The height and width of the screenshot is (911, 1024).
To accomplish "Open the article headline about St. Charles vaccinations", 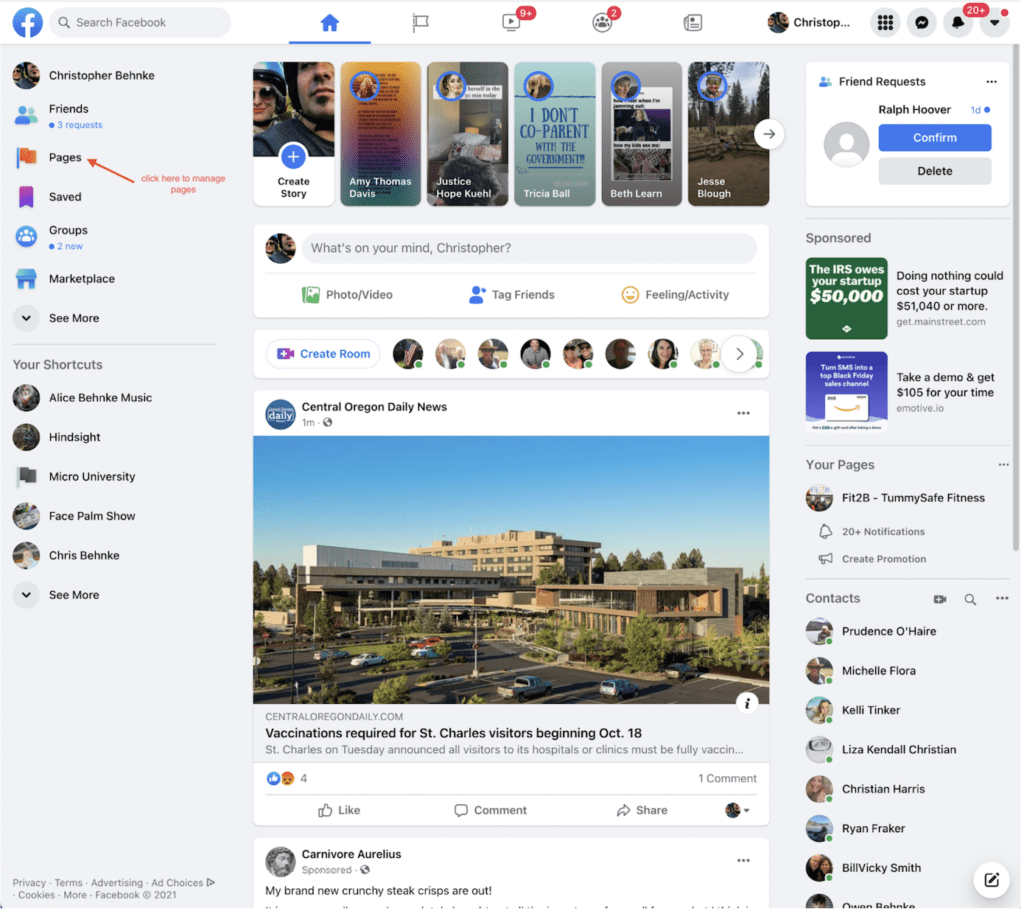I will point(453,733).
